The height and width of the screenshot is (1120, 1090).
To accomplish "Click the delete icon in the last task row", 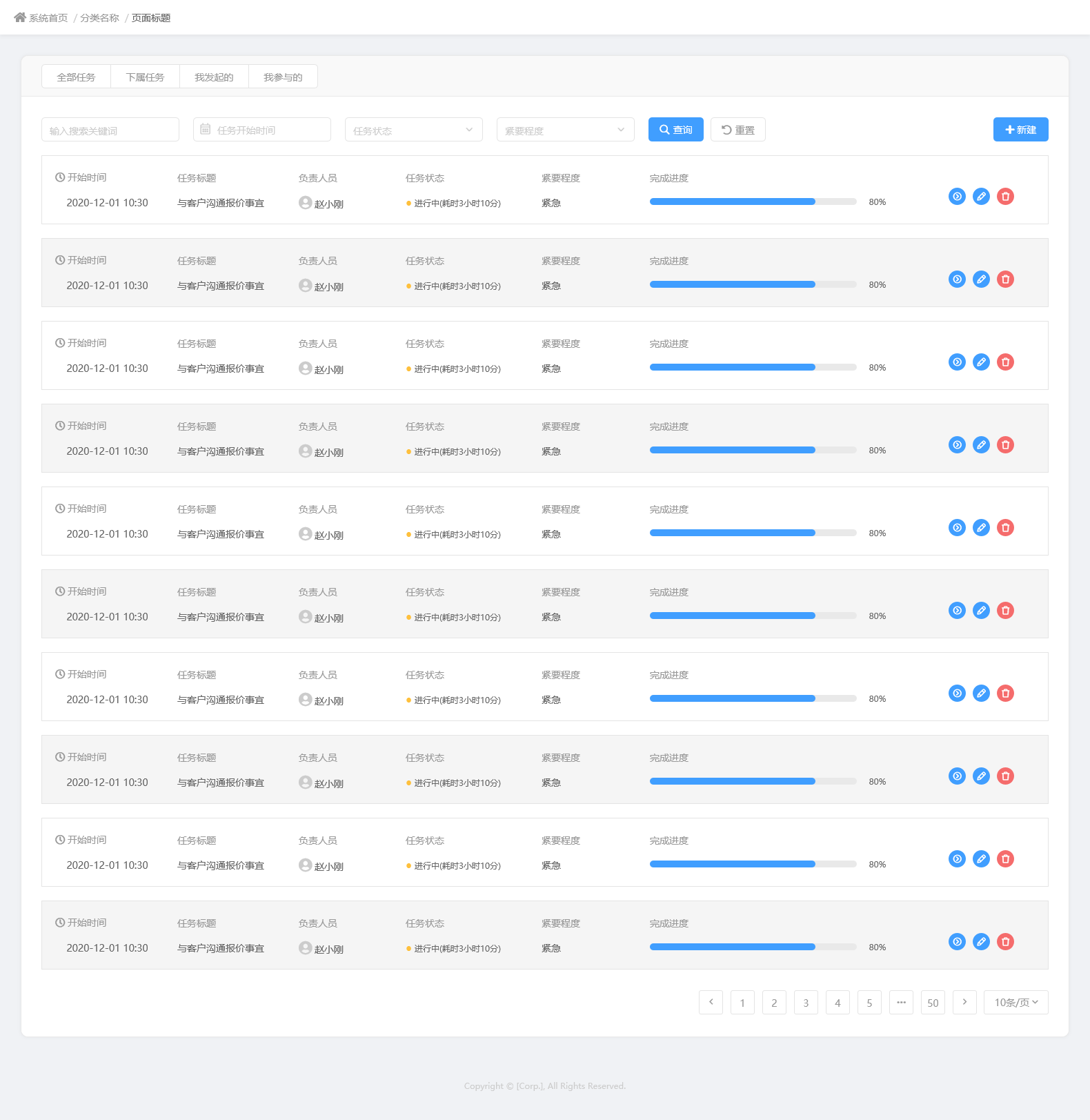I will click(x=1006, y=942).
